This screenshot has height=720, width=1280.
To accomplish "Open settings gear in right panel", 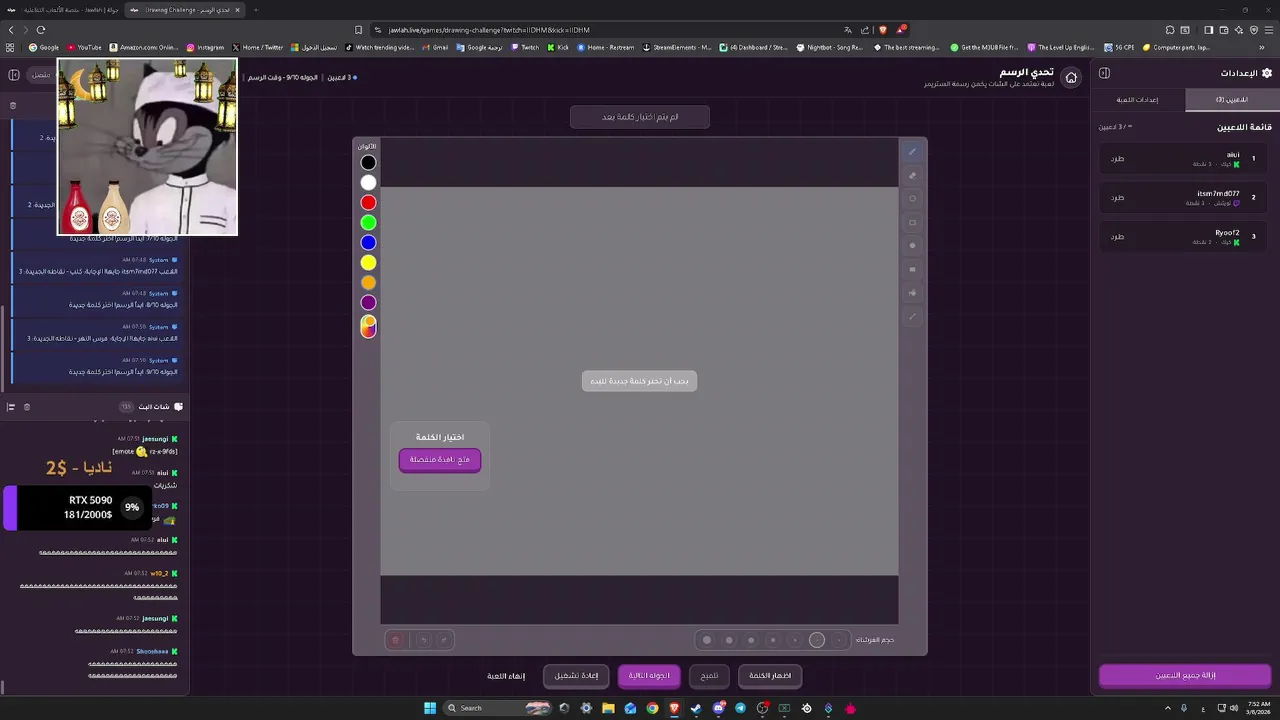I will coord(1267,73).
